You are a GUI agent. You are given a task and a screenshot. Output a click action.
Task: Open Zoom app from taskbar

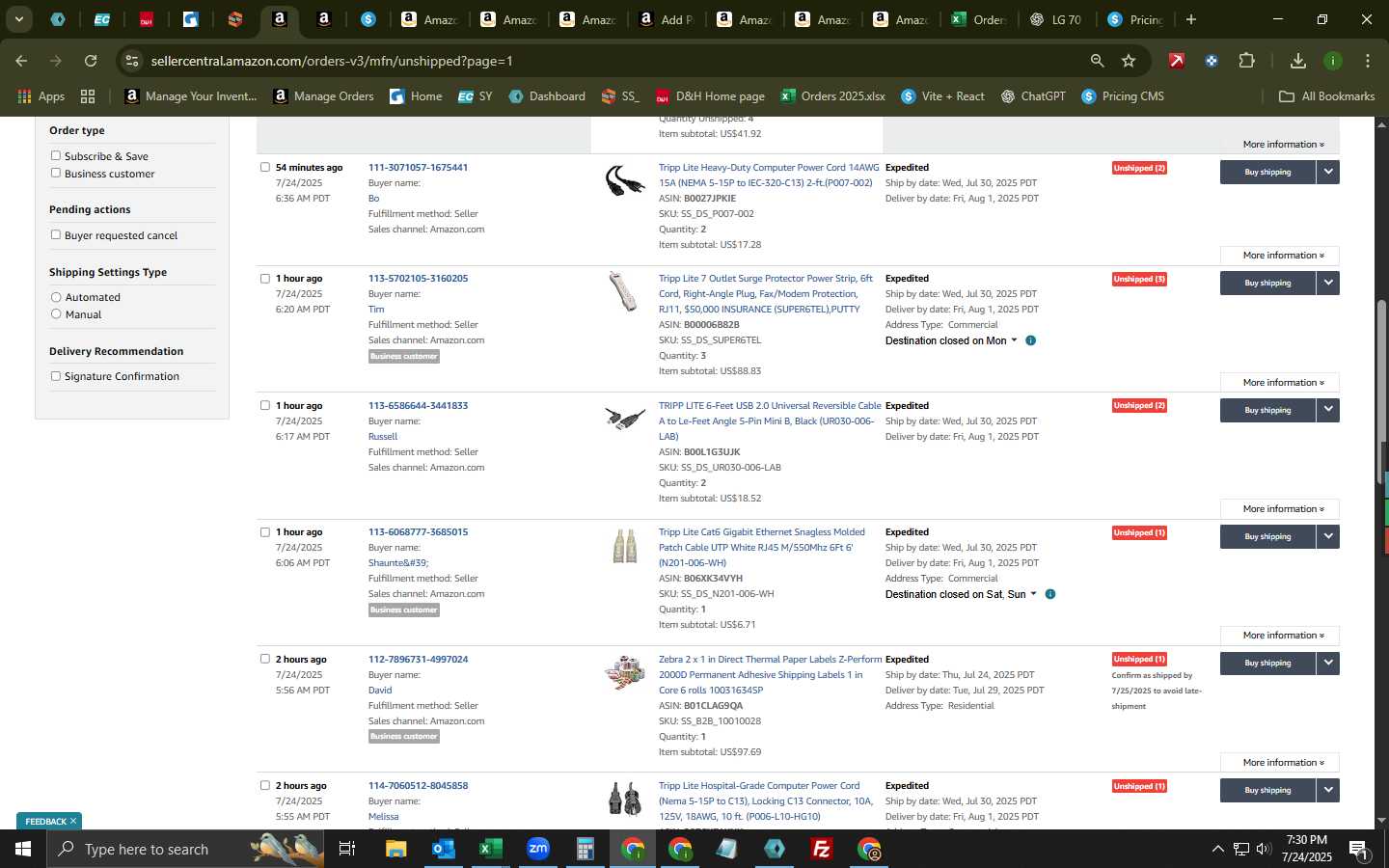pos(538,849)
